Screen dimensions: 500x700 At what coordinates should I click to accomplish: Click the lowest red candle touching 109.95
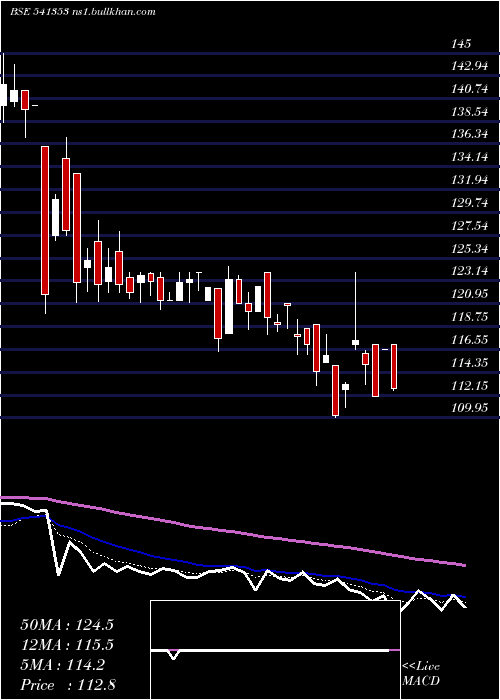[335, 391]
